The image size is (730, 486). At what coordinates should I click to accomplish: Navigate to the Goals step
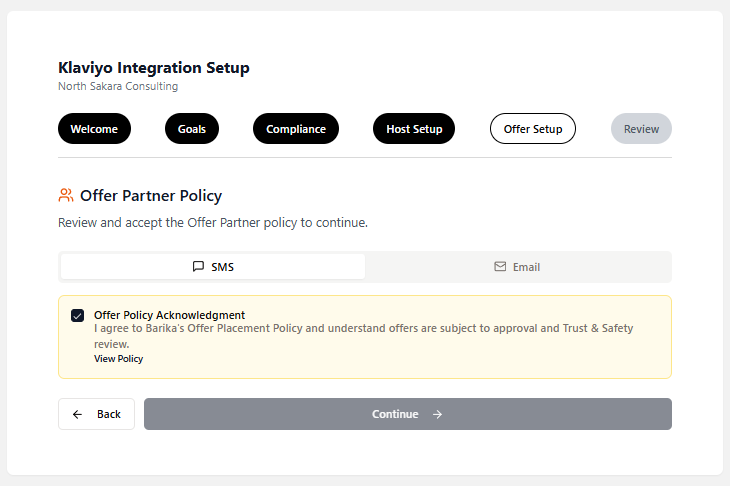192,129
